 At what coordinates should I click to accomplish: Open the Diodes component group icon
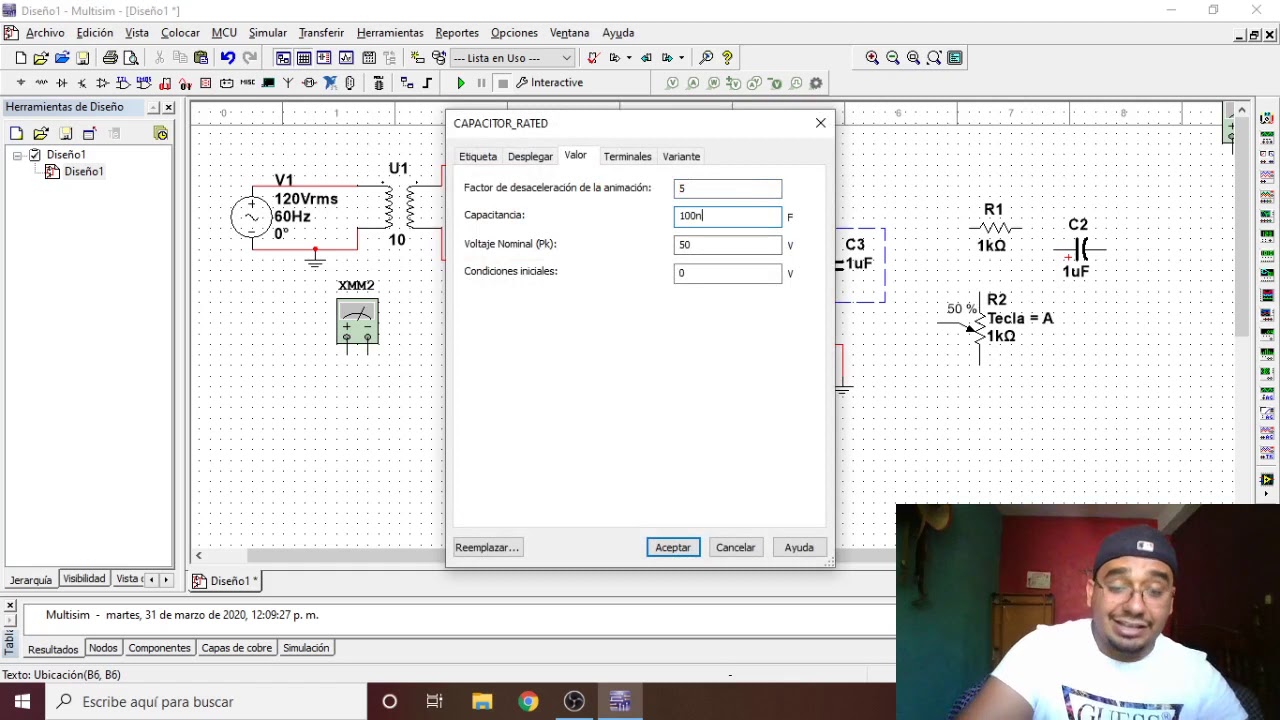[62, 83]
